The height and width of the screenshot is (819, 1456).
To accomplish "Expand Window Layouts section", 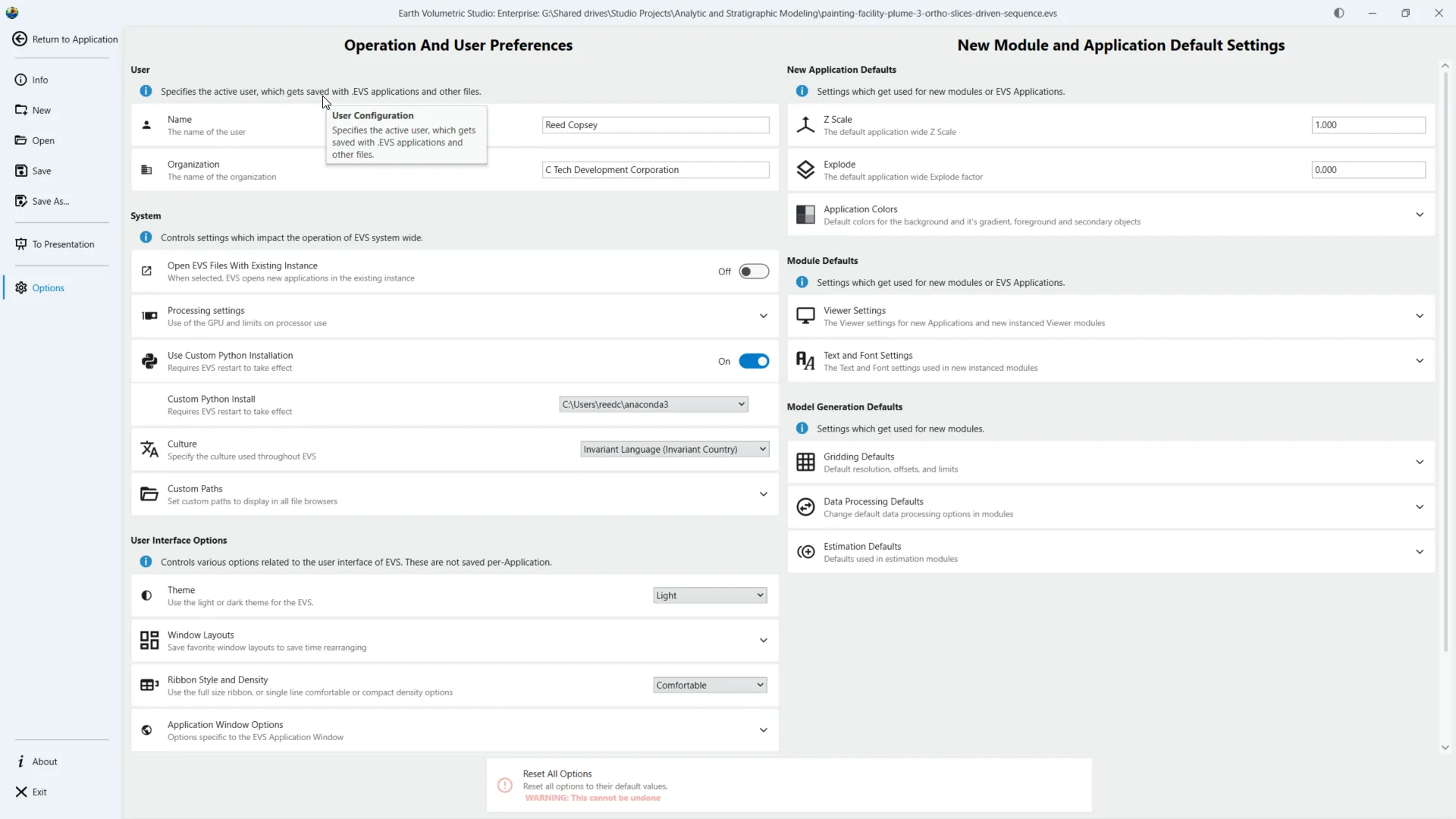I will pyautogui.click(x=763, y=641).
